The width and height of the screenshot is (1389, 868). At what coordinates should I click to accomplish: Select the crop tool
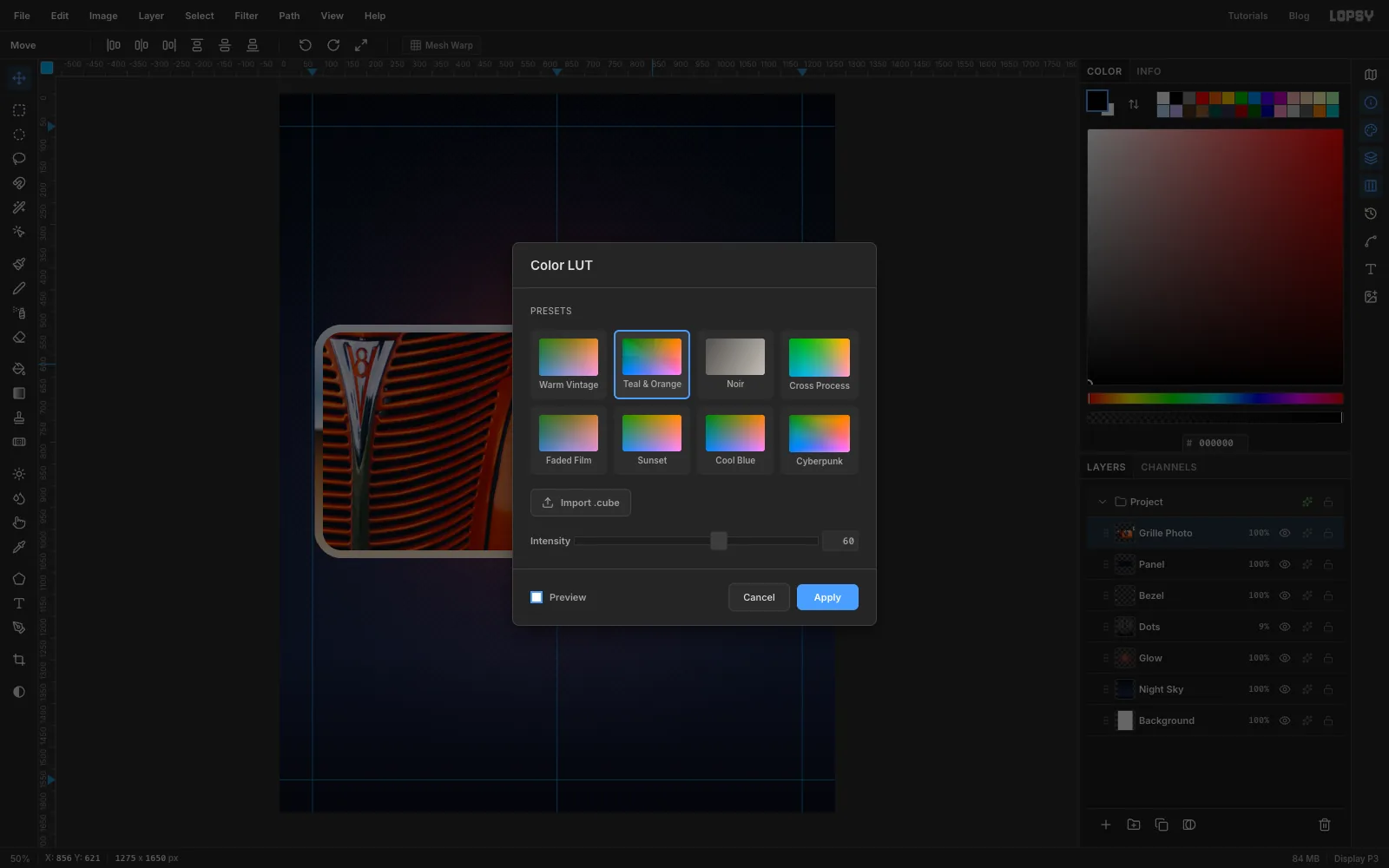pyautogui.click(x=19, y=661)
